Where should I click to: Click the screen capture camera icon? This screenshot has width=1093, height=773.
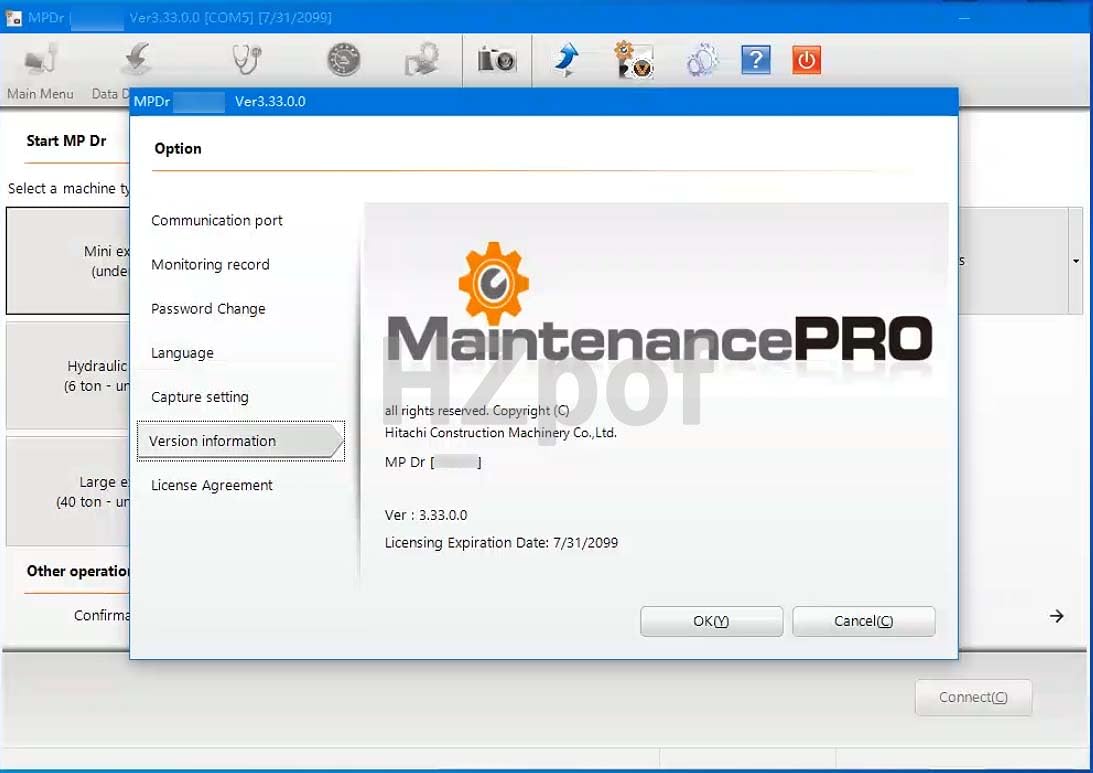pyautogui.click(x=497, y=60)
